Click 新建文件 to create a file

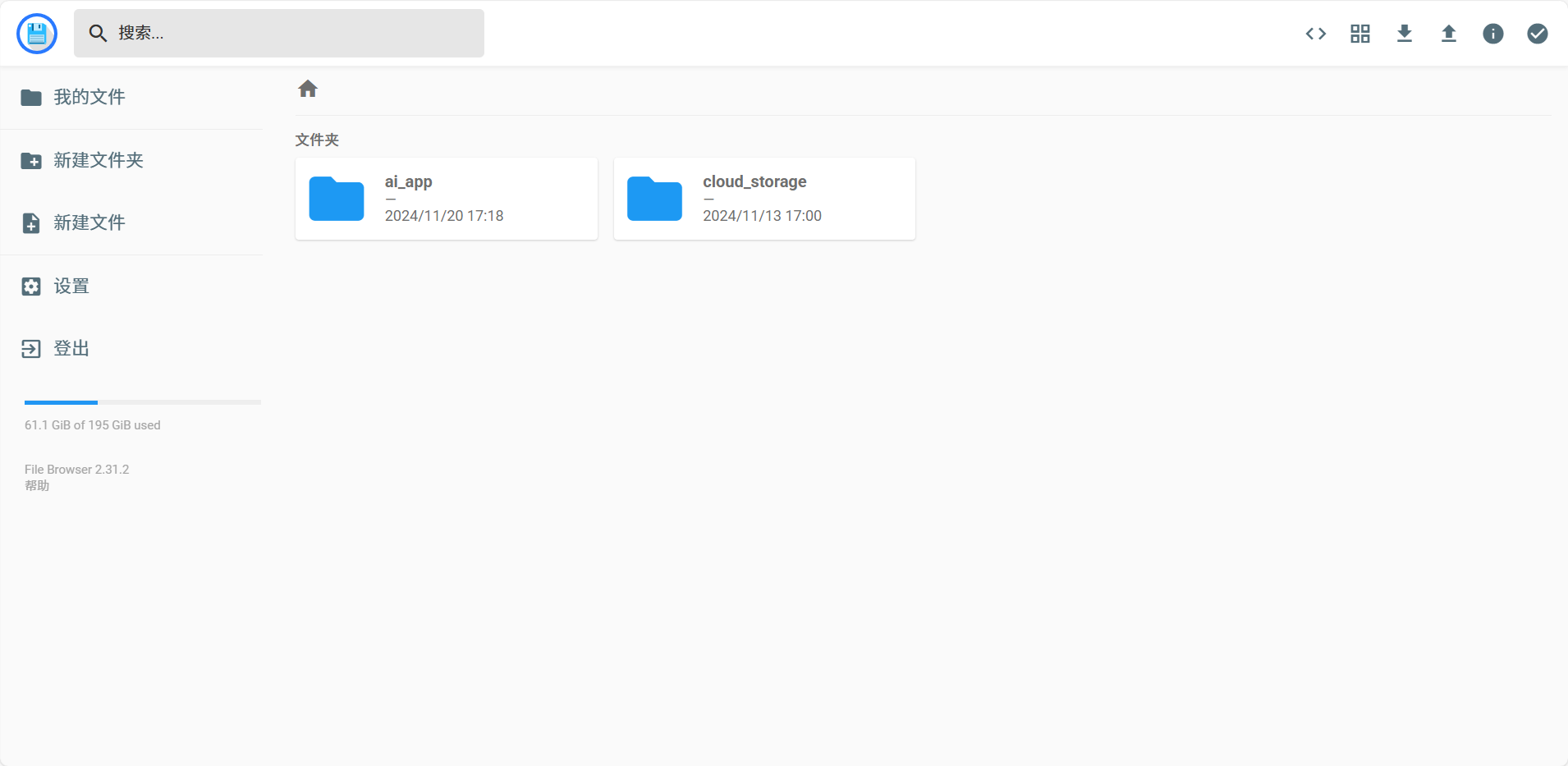point(131,223)
